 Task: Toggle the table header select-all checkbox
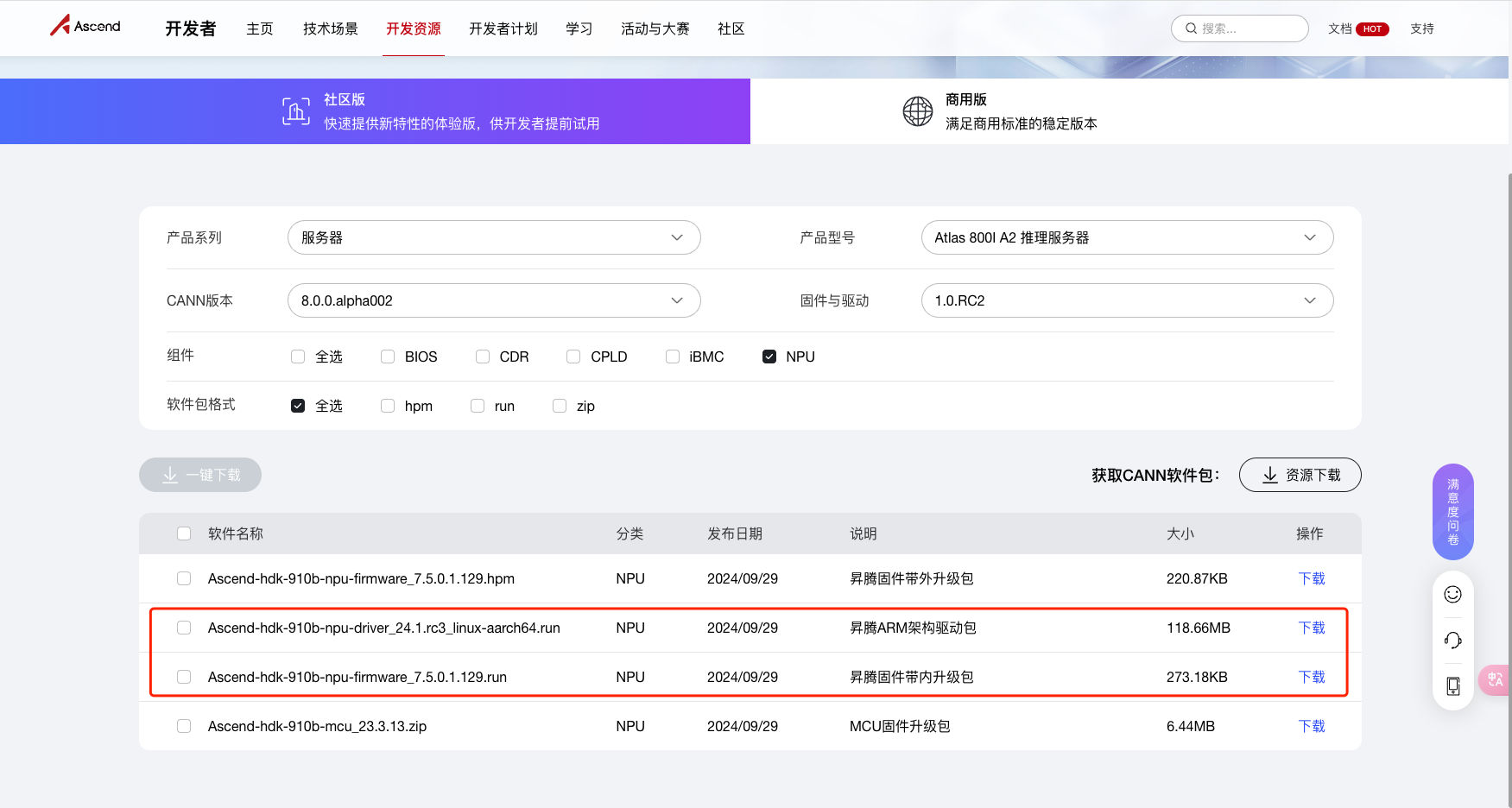tap(184, 533)
